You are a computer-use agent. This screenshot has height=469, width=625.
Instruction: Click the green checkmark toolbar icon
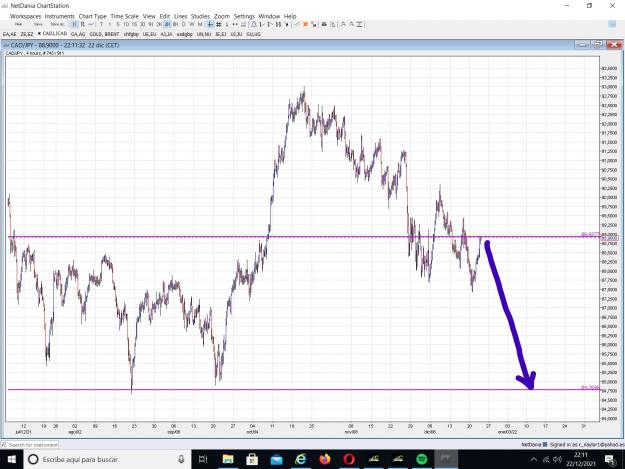297,24
